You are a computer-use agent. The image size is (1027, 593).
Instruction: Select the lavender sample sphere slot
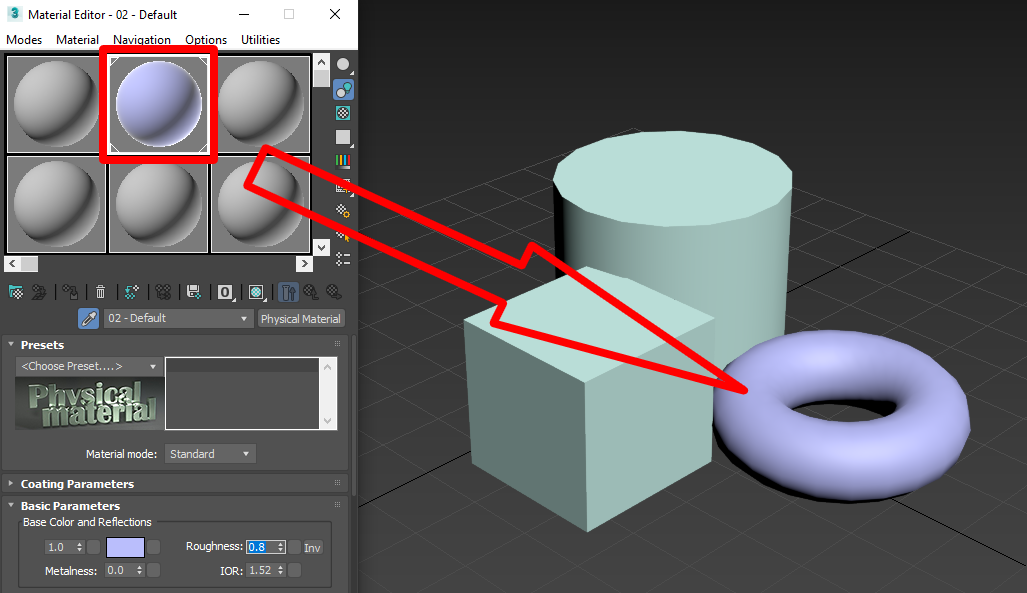click(159, 104)
